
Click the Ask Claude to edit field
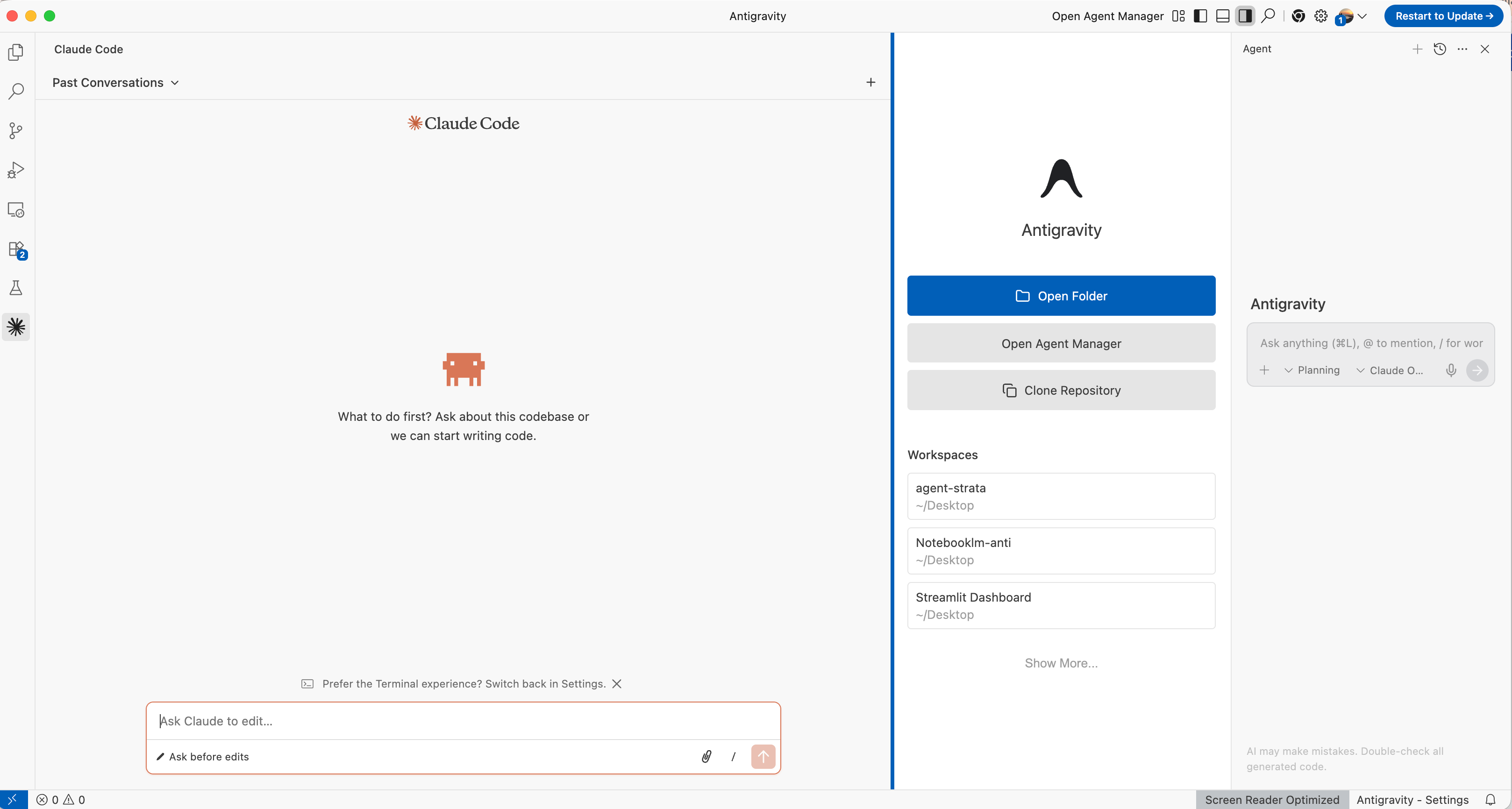463,721
